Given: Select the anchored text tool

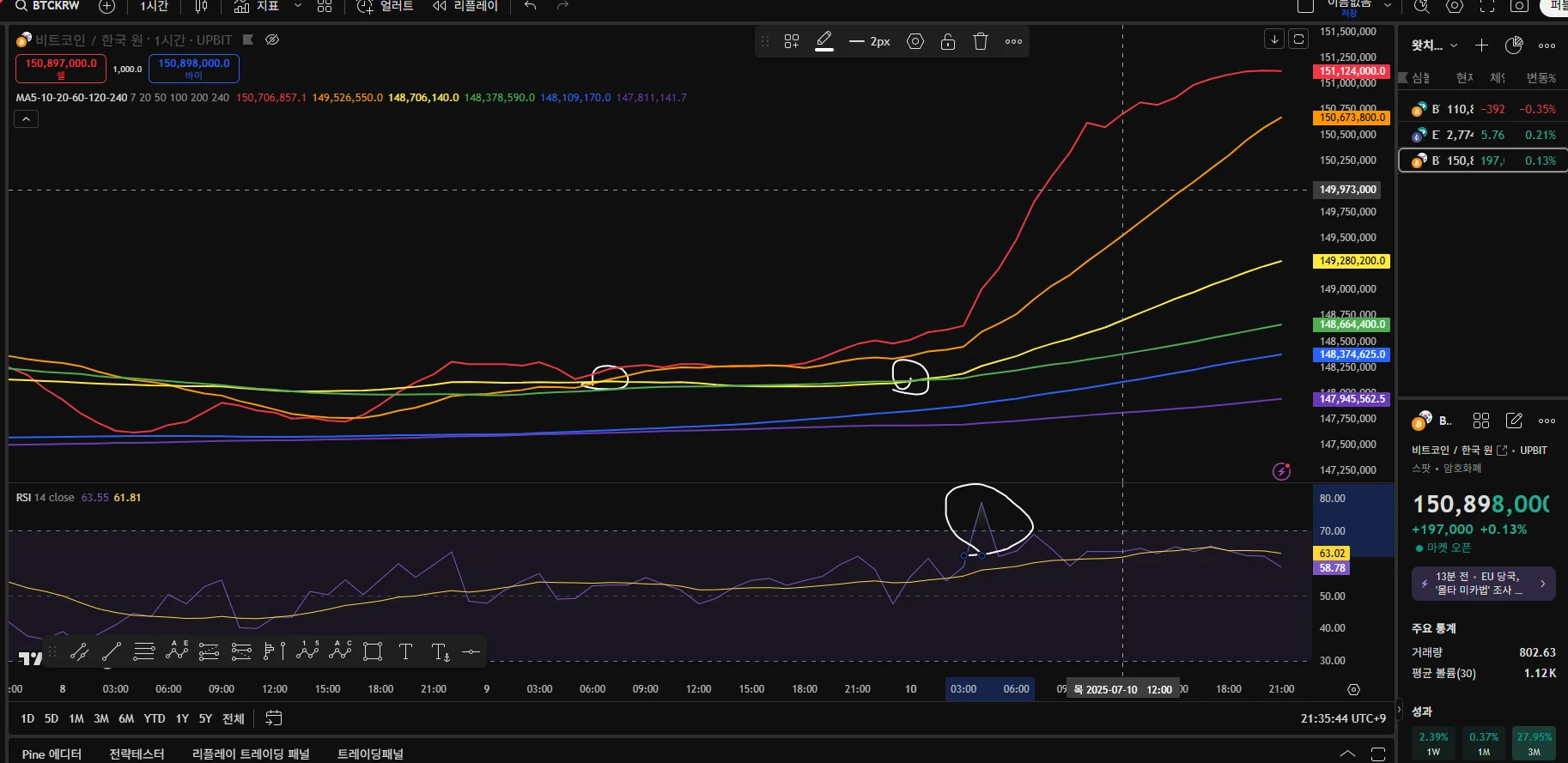Looking at the screenshot, I should [440, 651].
